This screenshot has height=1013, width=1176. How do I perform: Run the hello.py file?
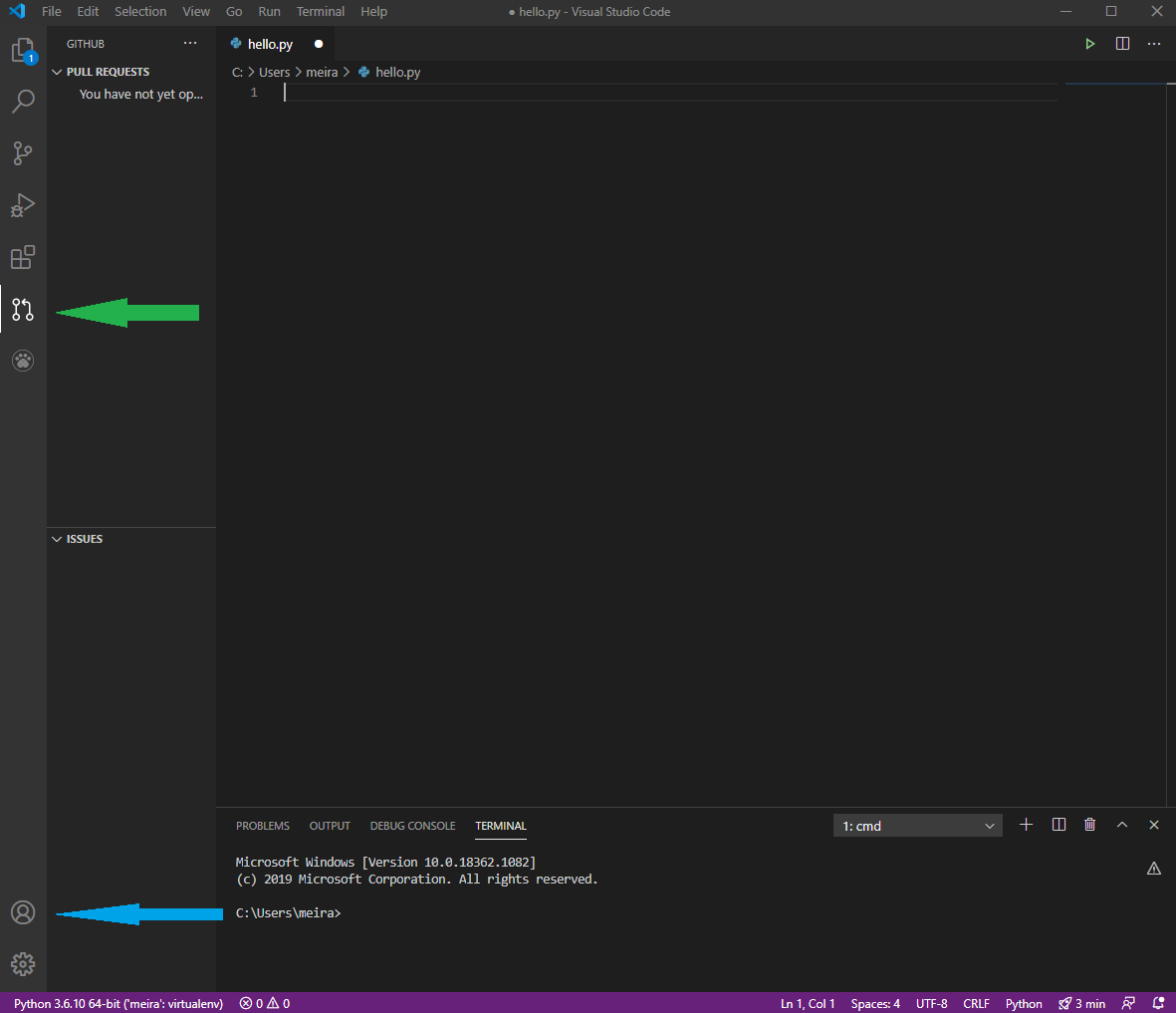[1089, 43]
